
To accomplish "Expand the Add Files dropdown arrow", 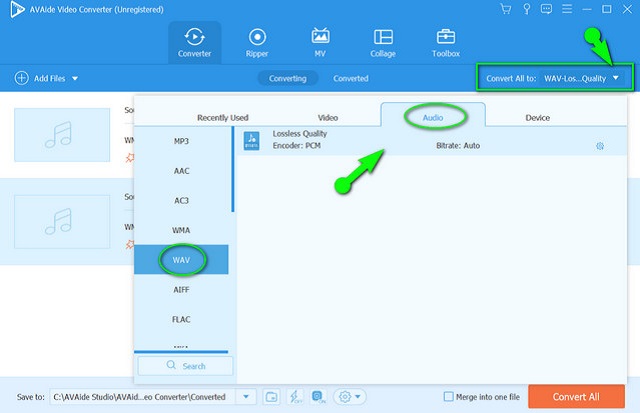I will tap(74, 78).
